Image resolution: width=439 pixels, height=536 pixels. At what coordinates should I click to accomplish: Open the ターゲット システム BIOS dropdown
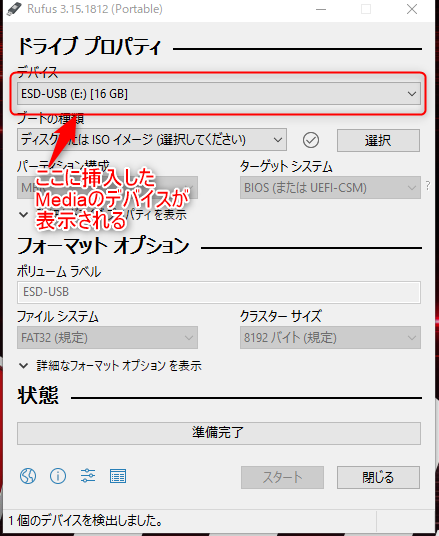330,187
